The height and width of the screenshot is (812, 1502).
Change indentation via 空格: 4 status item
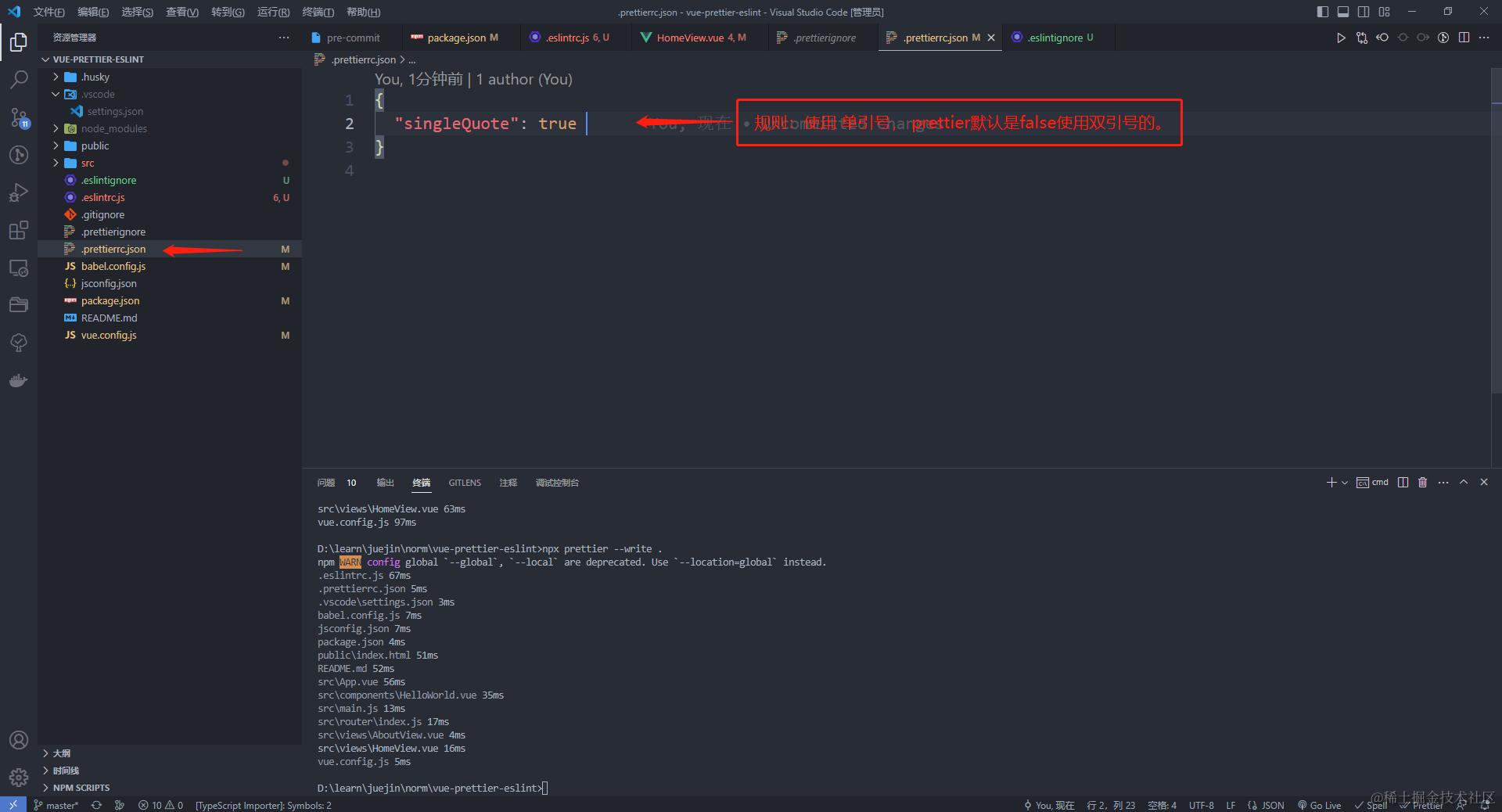pyautogui.click(x=1162, y=805)
